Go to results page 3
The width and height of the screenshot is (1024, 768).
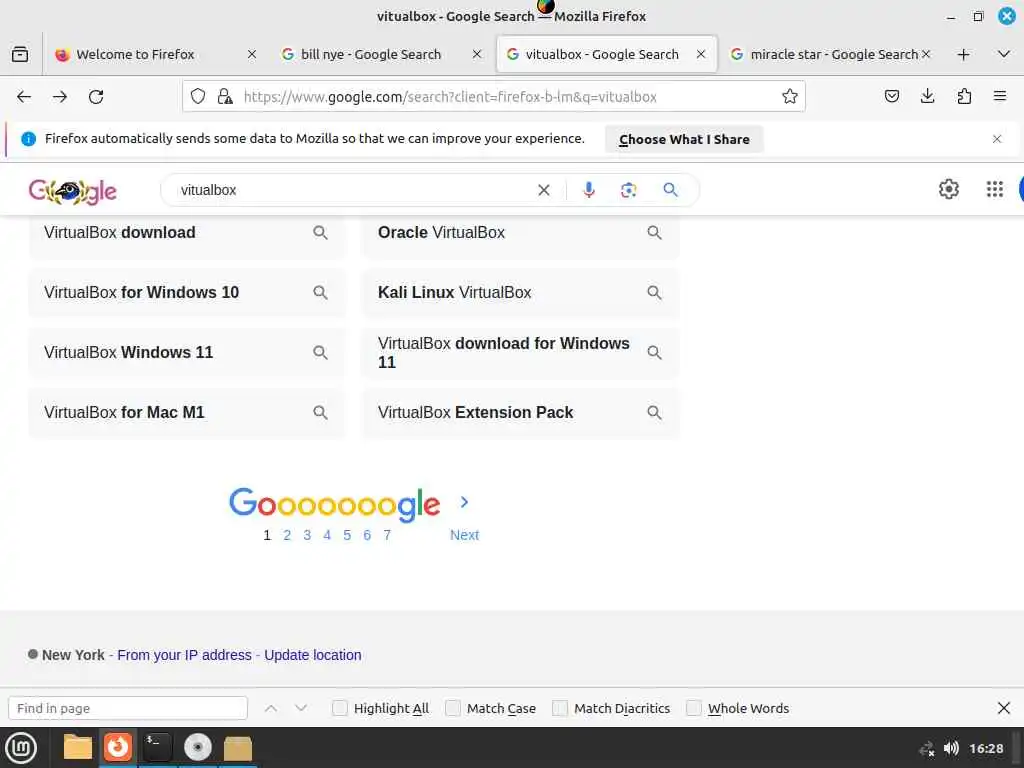[x=307, y=535]
